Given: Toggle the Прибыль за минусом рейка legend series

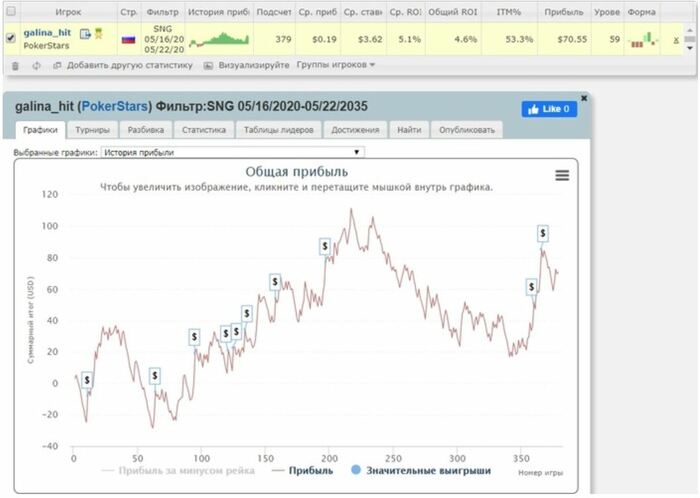Looking at the screenshot, I should coord(179,470).
